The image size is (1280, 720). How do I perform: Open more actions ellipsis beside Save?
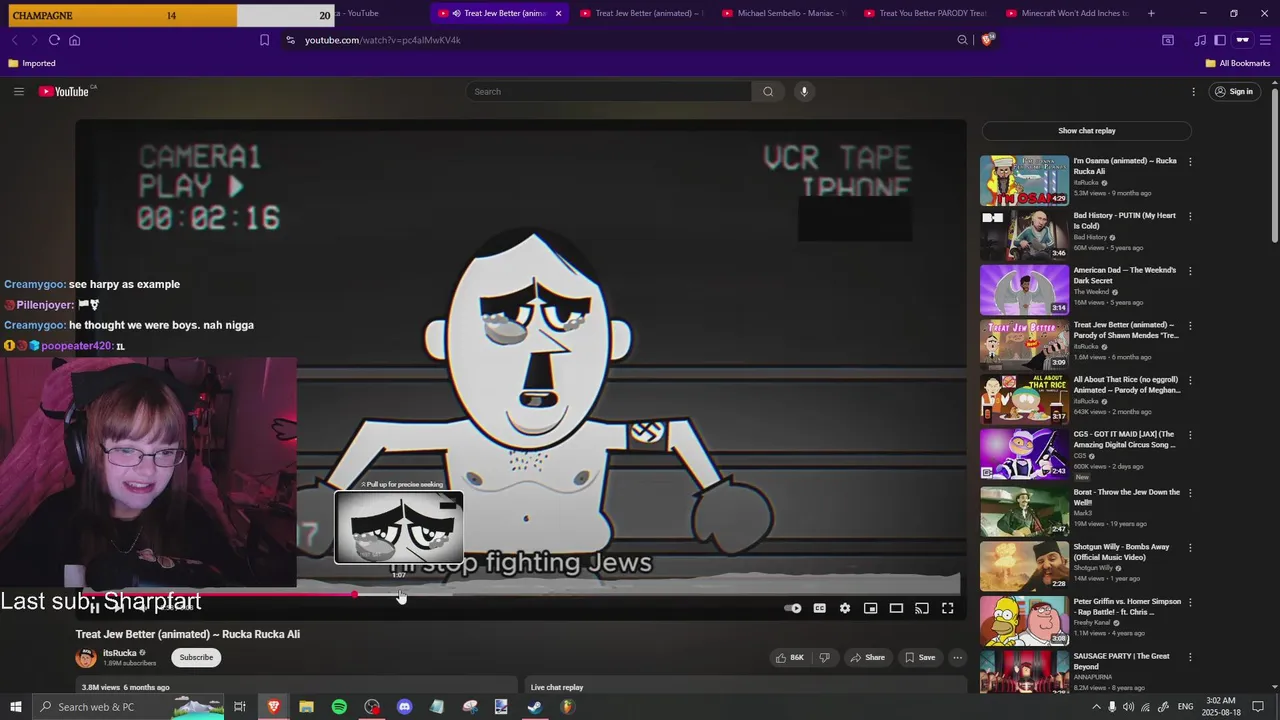click(x=957, y=657)
